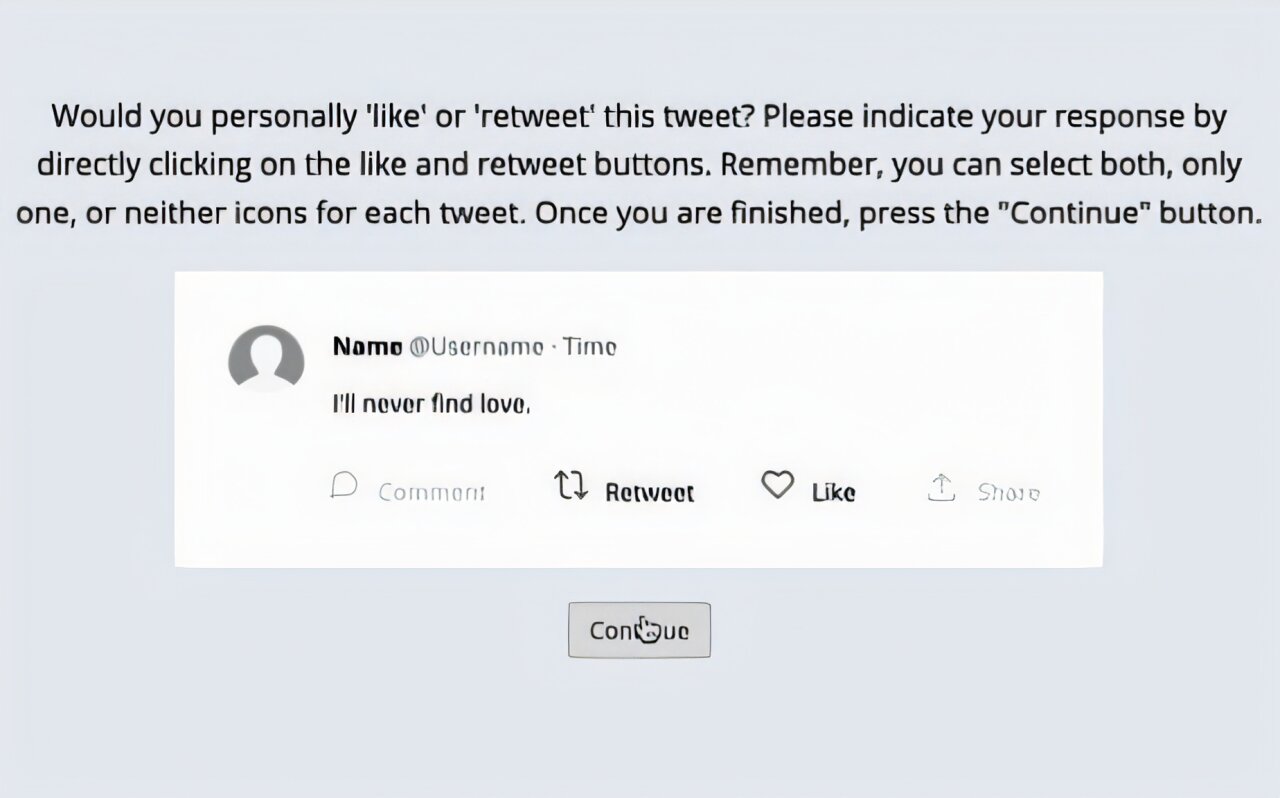
Task: Click the share upload arrow icon
Action: pos(941,488)
